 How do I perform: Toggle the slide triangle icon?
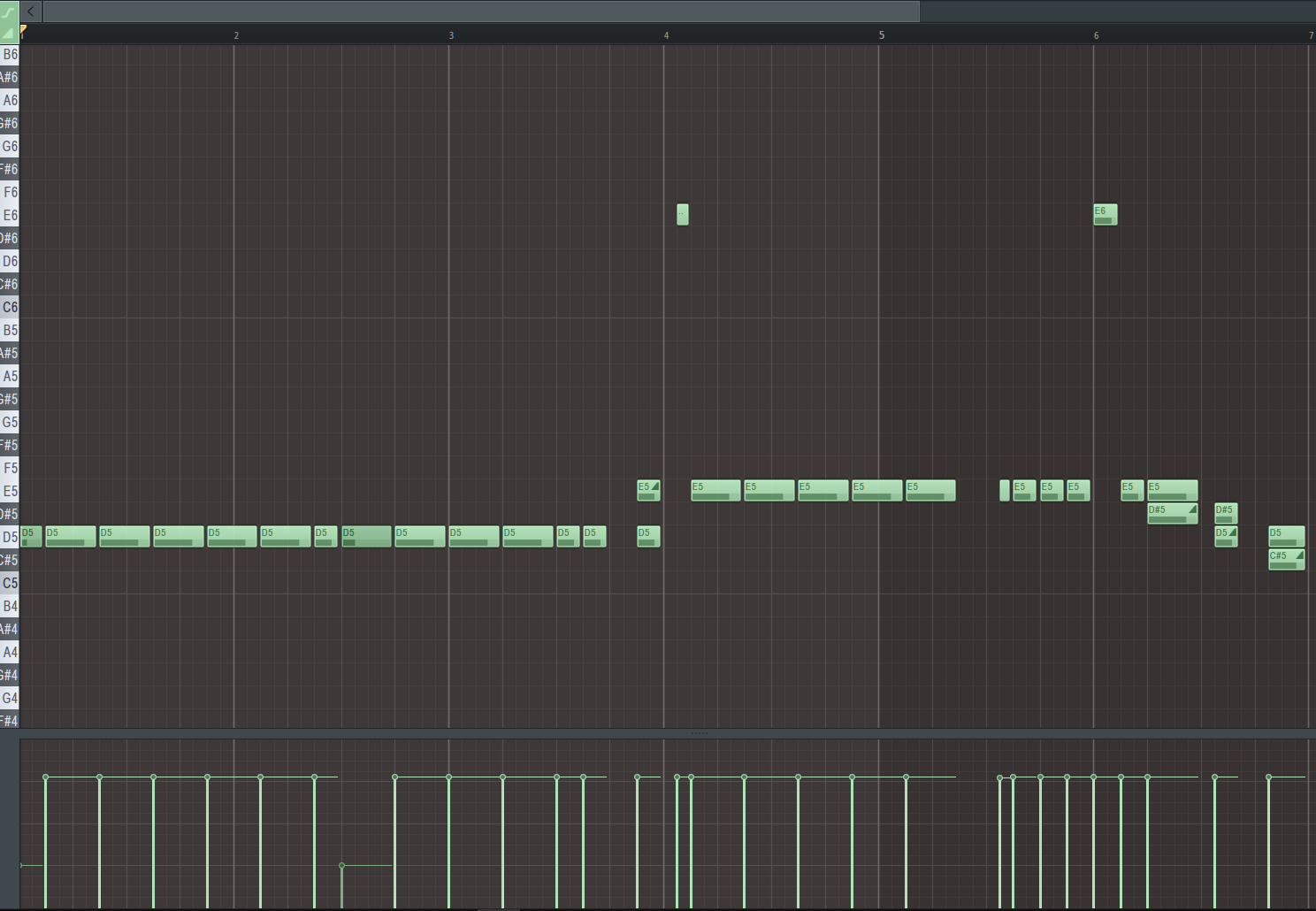9,33
